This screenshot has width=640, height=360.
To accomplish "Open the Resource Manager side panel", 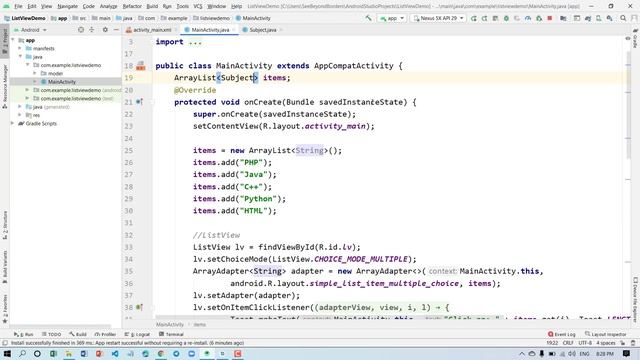I will [x=5, y=87].
